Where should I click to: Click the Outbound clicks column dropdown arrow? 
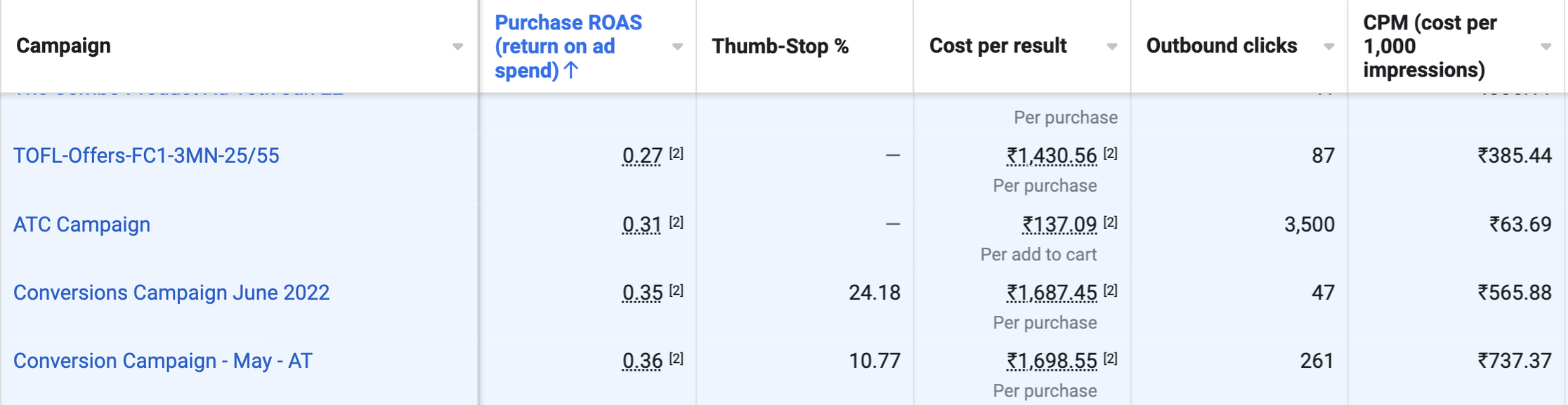pyautogui.click(x=1329, y=47)
